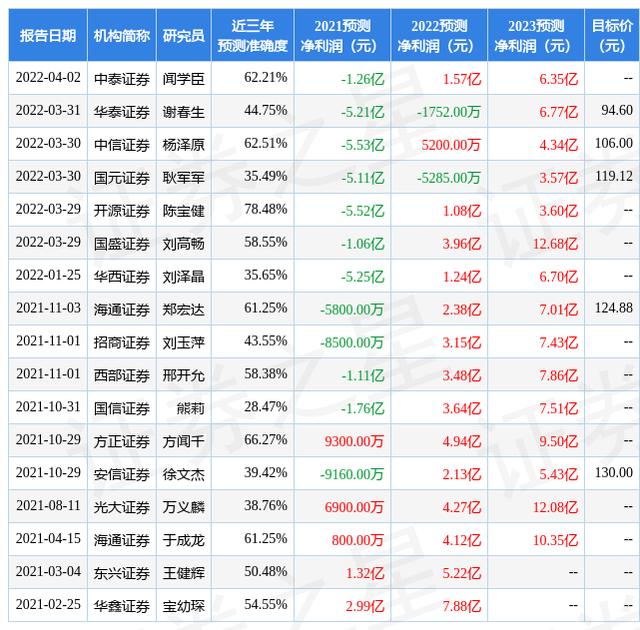Click the report date 2021-03-04
The image size is (640, 630).
pyautogui.click(x=48, y=571)
